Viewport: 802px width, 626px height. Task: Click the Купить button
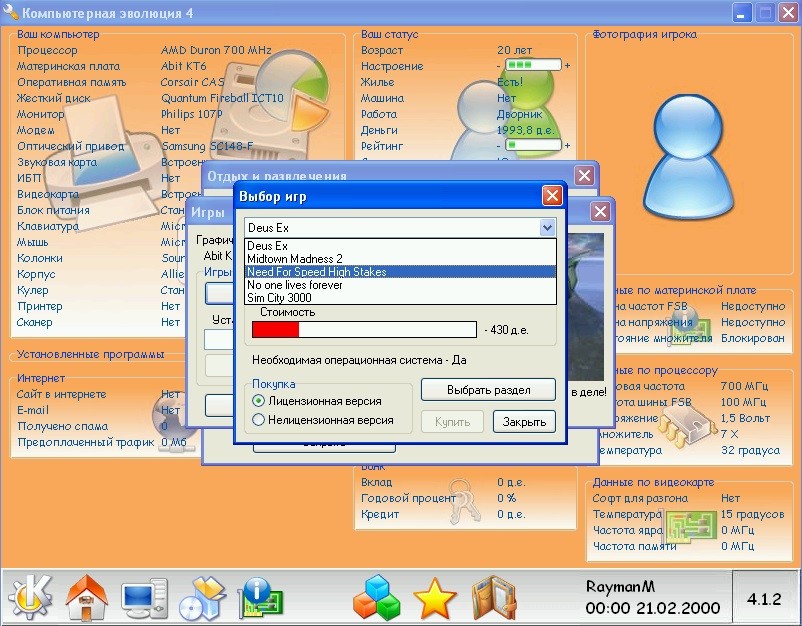tap(452, 422)
